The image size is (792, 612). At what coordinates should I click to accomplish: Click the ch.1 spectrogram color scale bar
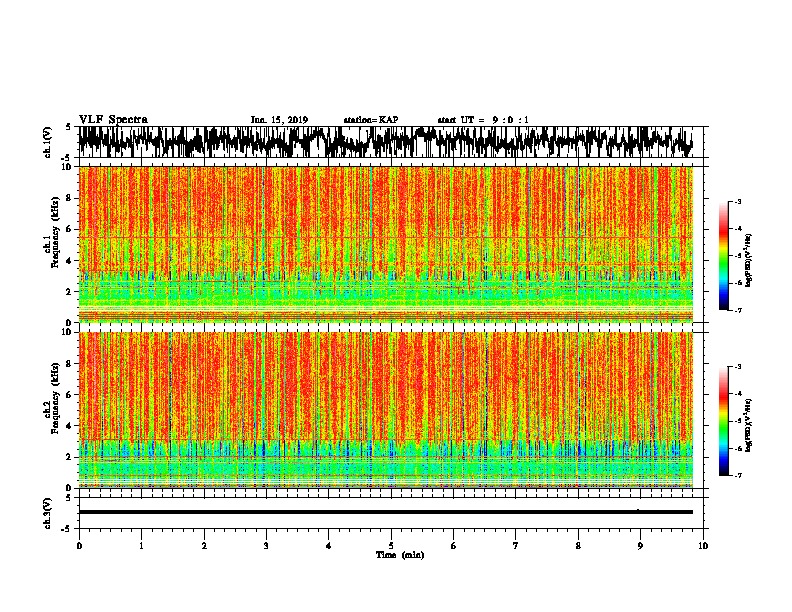coord(724,256)
